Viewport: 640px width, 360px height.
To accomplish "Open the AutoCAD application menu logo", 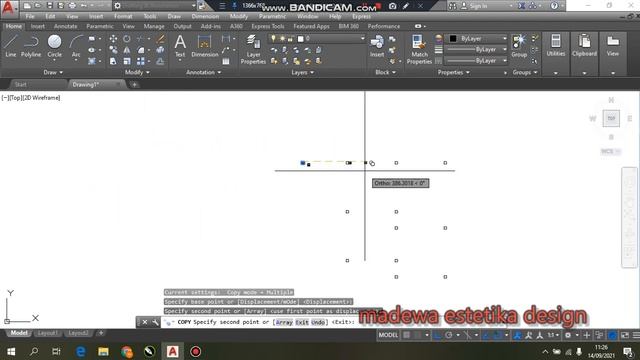I will click(8, 8).
